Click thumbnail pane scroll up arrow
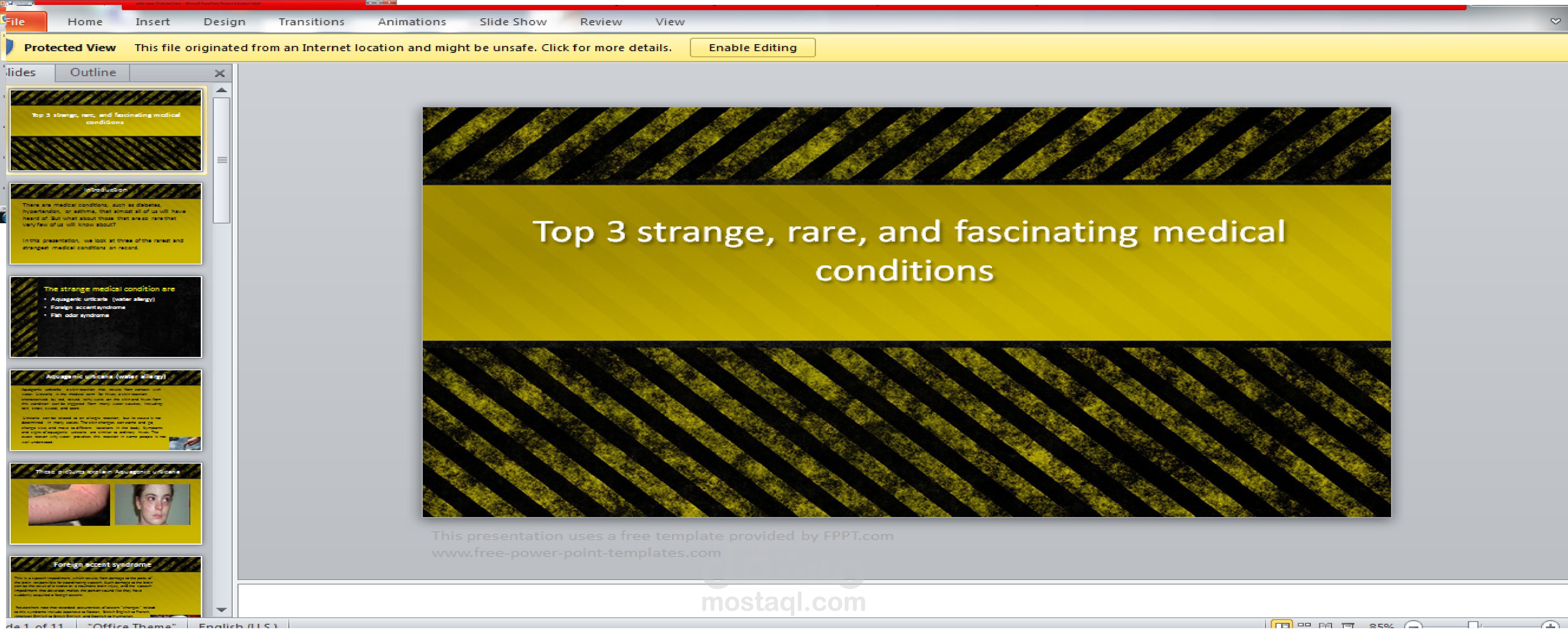Viewport: 1568px width, 629px height. [221, 90]
